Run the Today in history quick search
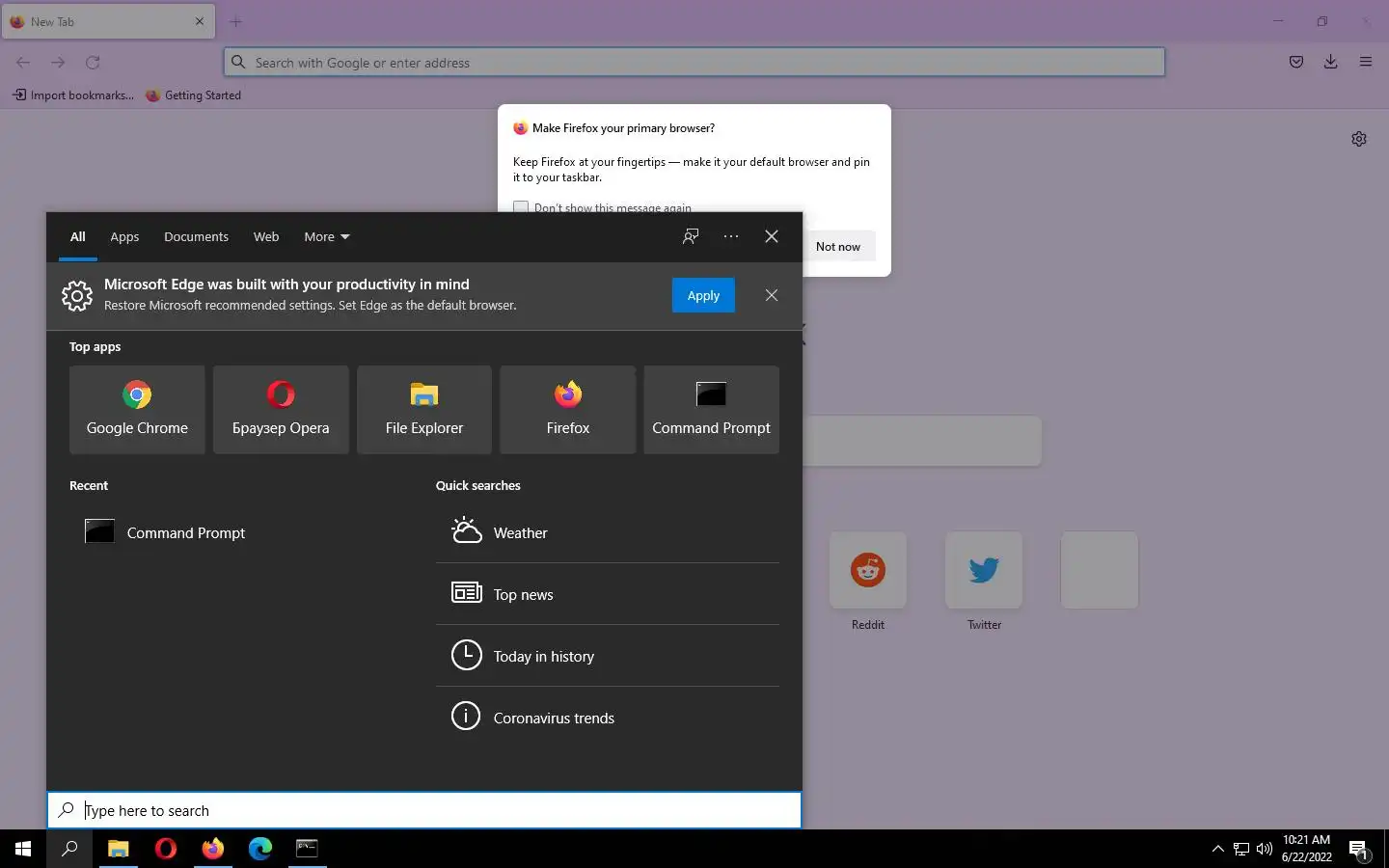This screenshot has height=868, width=1389. (x=608, y=656)
